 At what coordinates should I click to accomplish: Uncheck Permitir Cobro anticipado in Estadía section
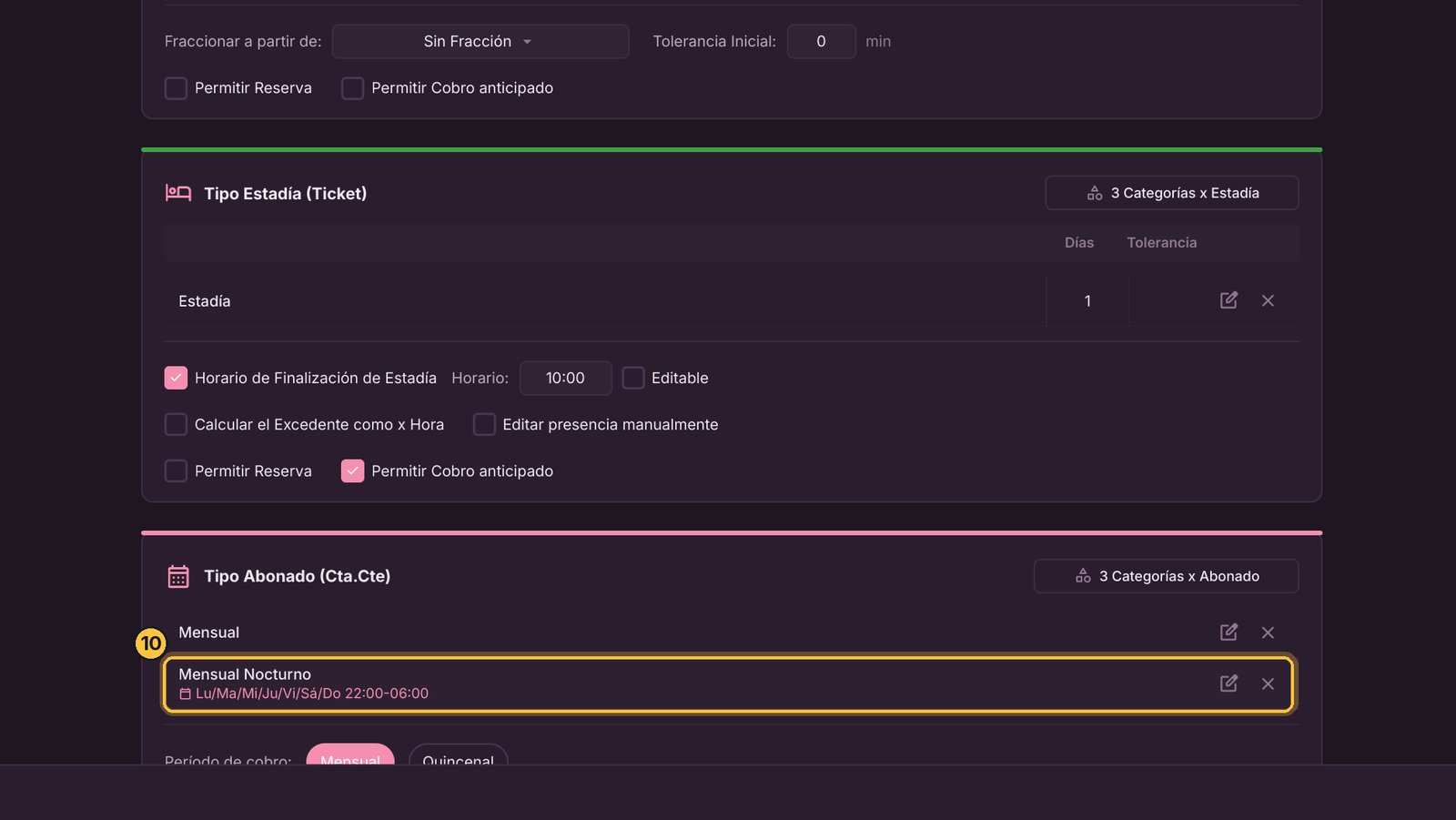352,471
